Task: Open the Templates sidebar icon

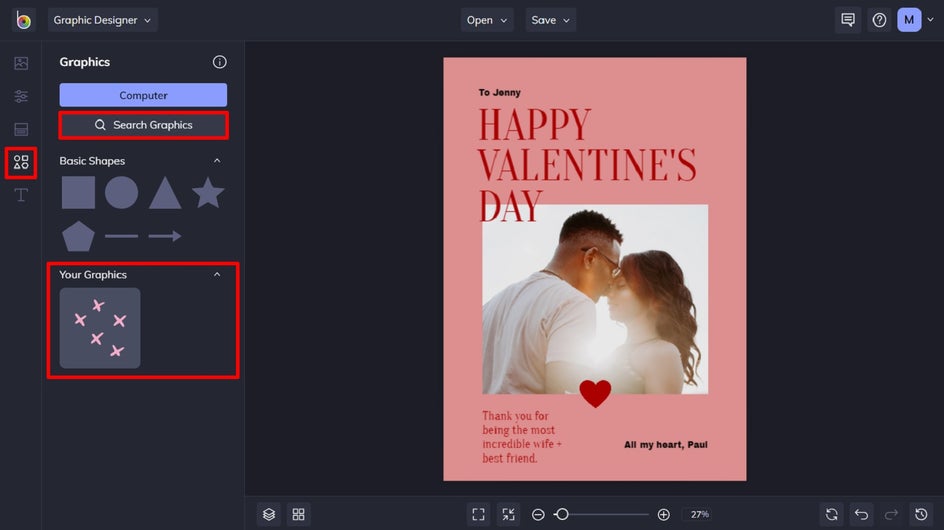Action: pyautogui.click(x=21, y=129)
